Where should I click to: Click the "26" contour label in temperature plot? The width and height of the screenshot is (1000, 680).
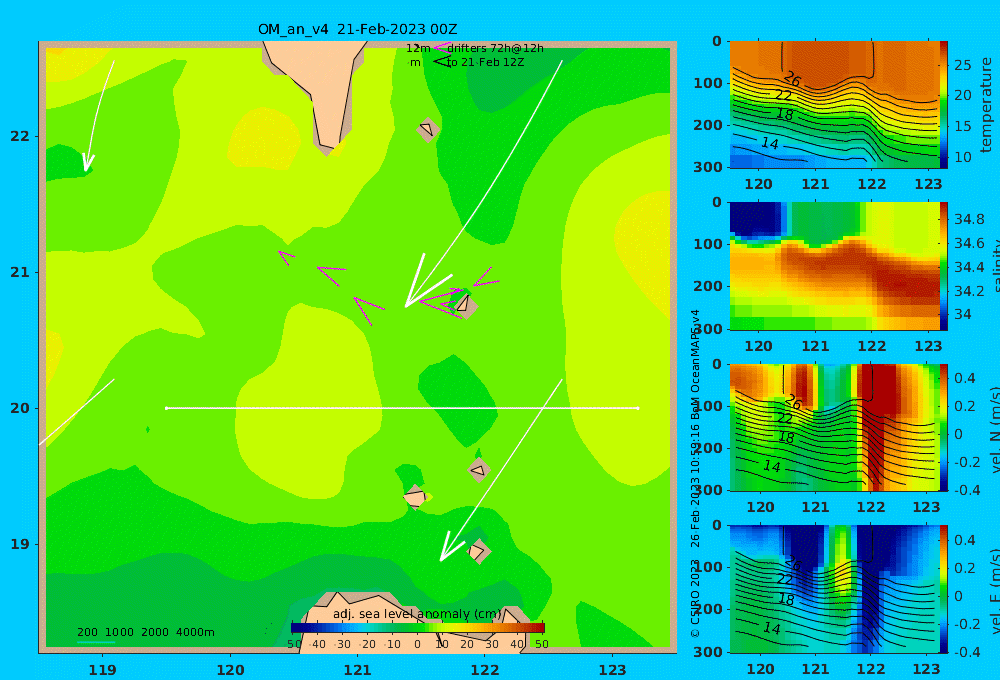(x=791, y=78)
